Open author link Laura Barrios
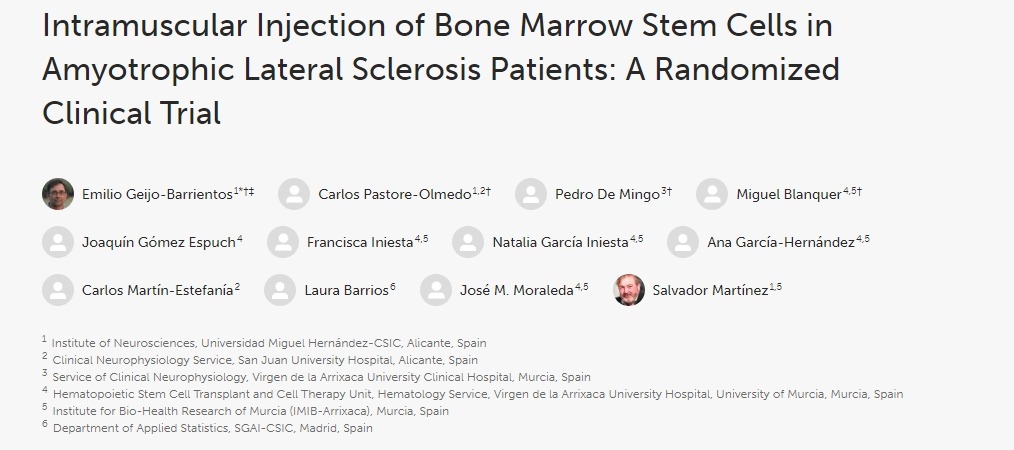Screen dimensions: 1014x450 click(x=346, y=291)
